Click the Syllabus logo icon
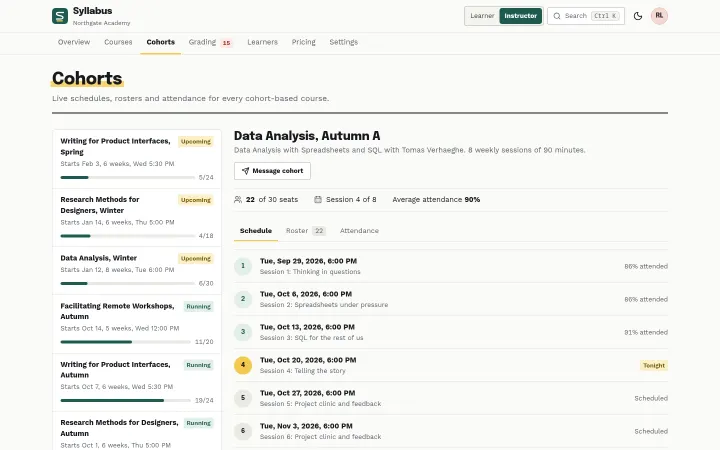Viewport: 720px width, 450px height. coord(60,16)
